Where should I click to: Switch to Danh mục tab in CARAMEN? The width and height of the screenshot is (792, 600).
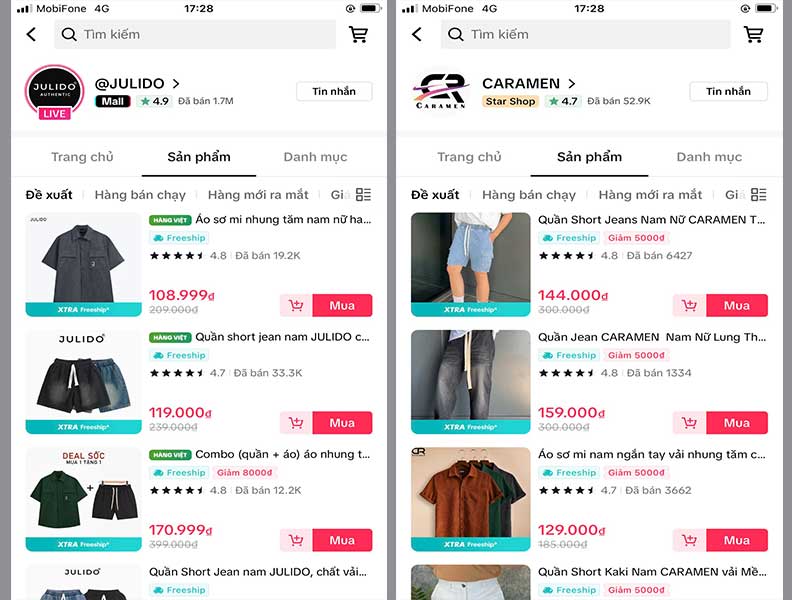pos(709,157)
